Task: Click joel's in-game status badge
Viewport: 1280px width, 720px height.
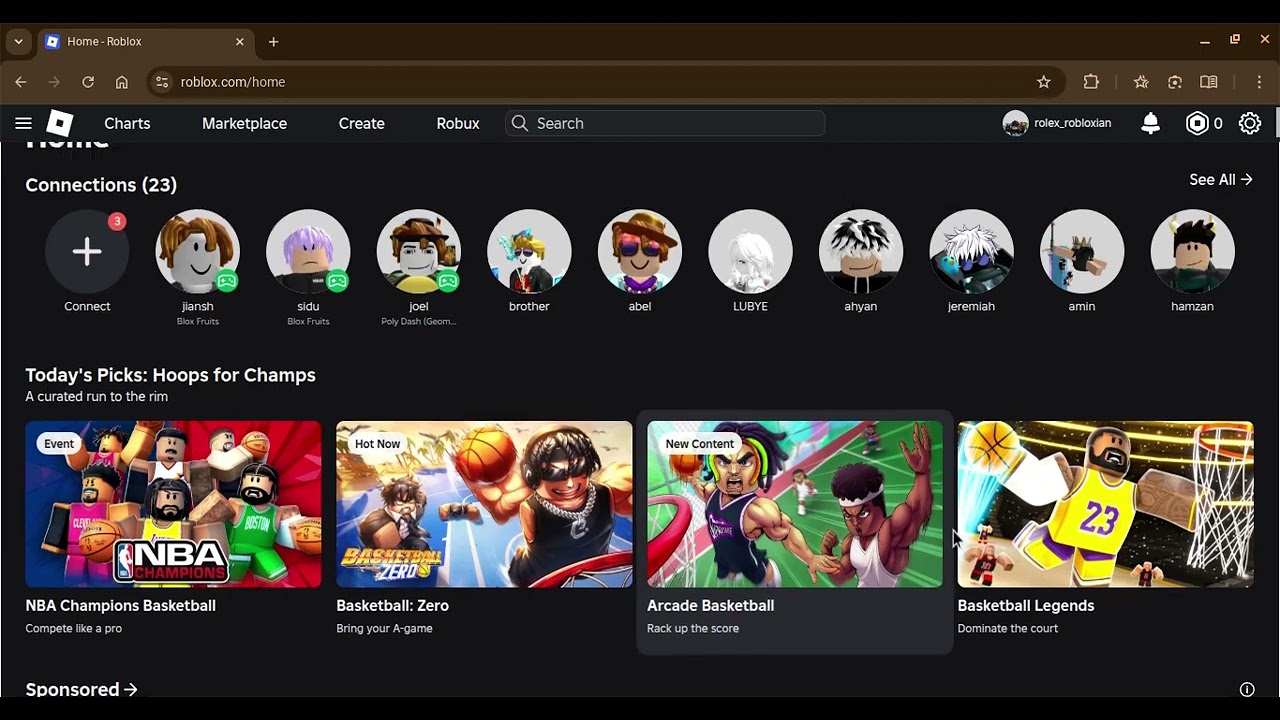Action: click(x=448, y=281)
